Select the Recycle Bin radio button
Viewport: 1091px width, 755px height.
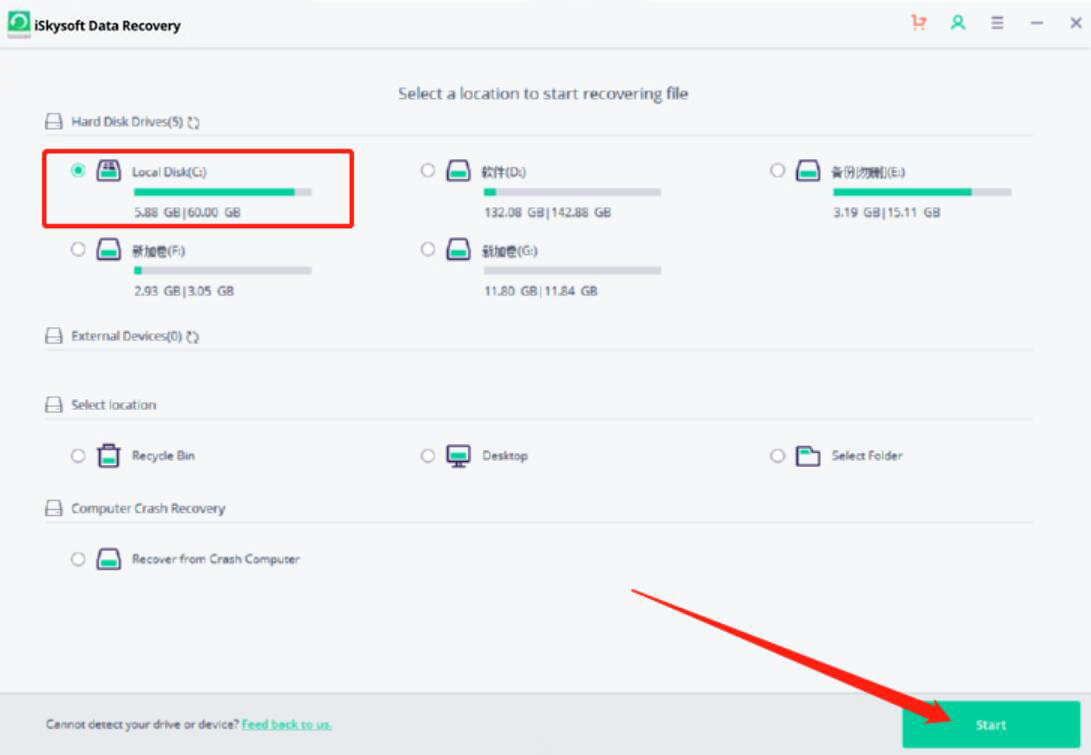point(78,456)
